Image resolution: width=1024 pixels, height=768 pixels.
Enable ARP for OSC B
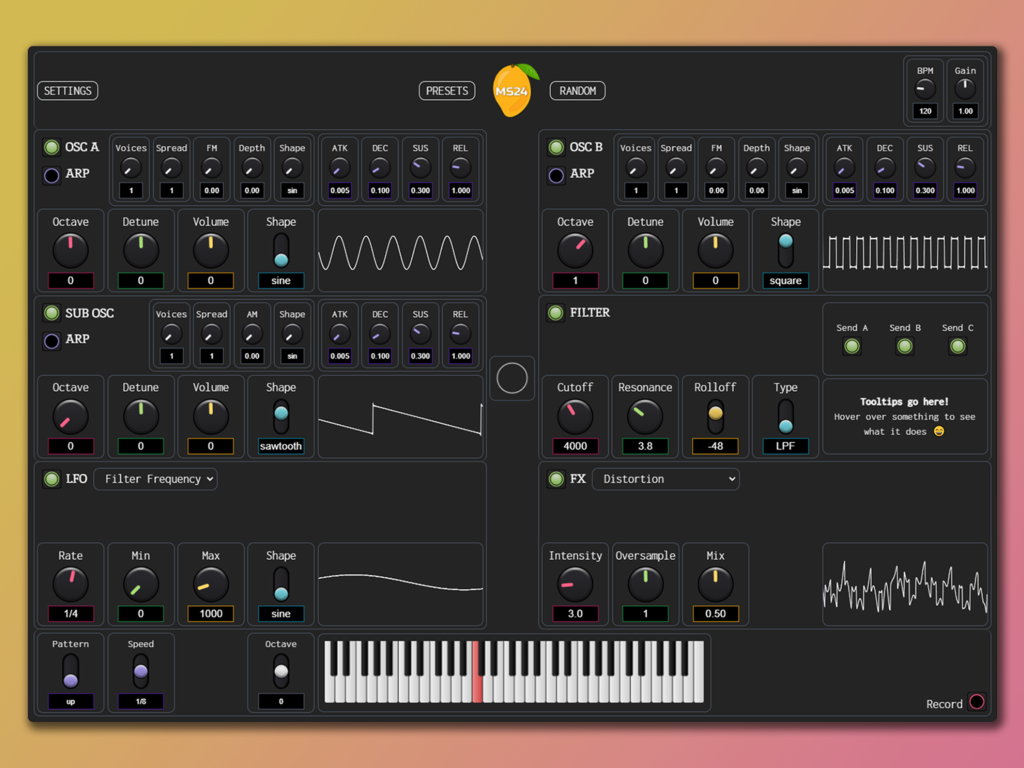(x=556, y=175)
